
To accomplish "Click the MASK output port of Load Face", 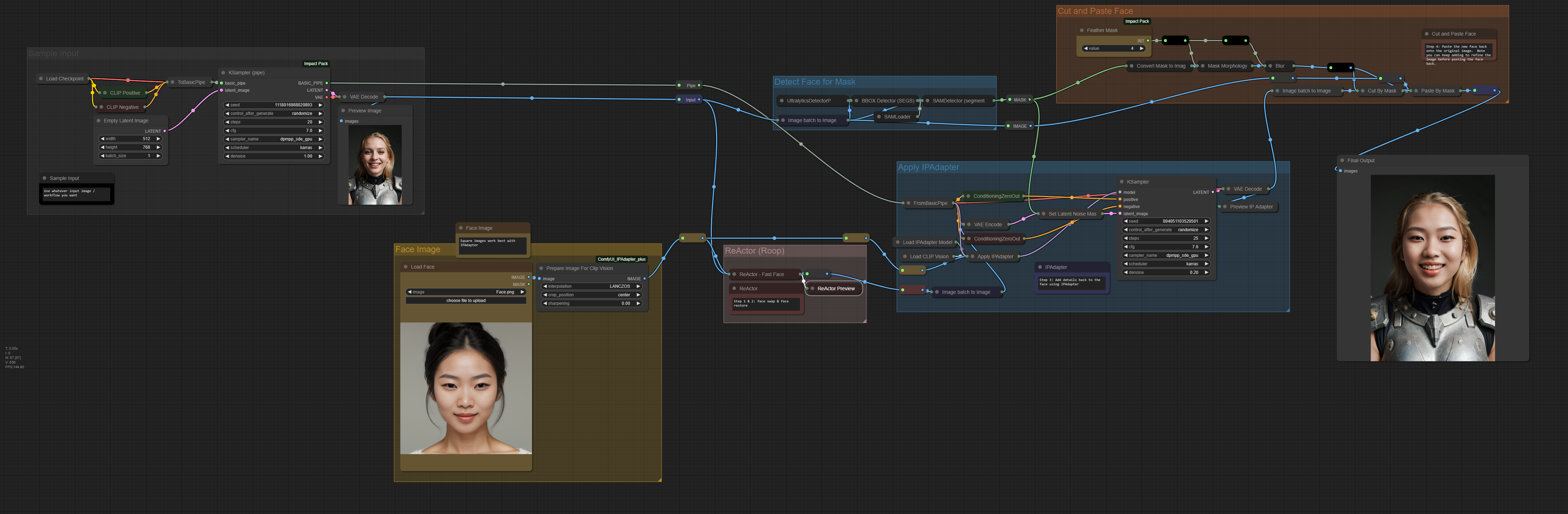I will coord(528,285).
